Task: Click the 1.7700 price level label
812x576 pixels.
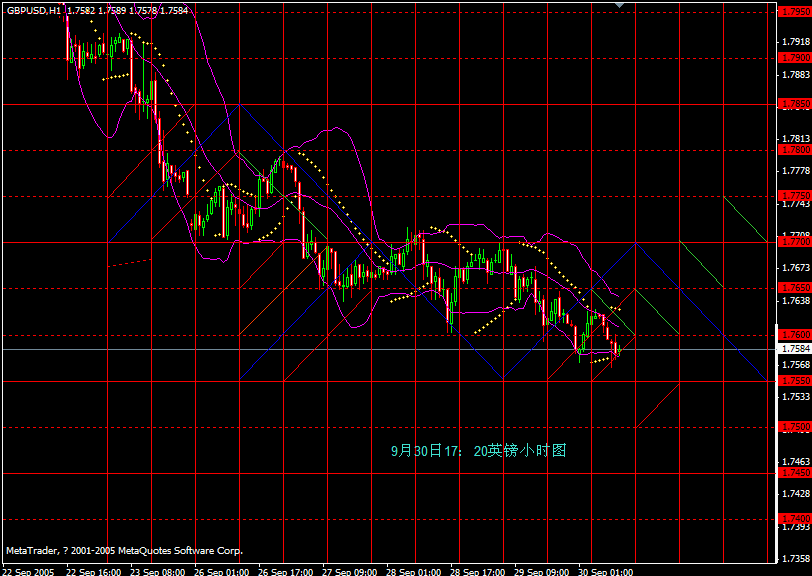Action: coord(795,242)
